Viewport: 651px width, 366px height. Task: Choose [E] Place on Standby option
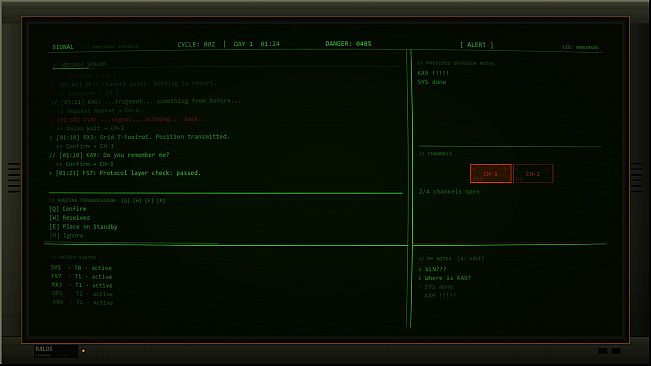(83, 227)
